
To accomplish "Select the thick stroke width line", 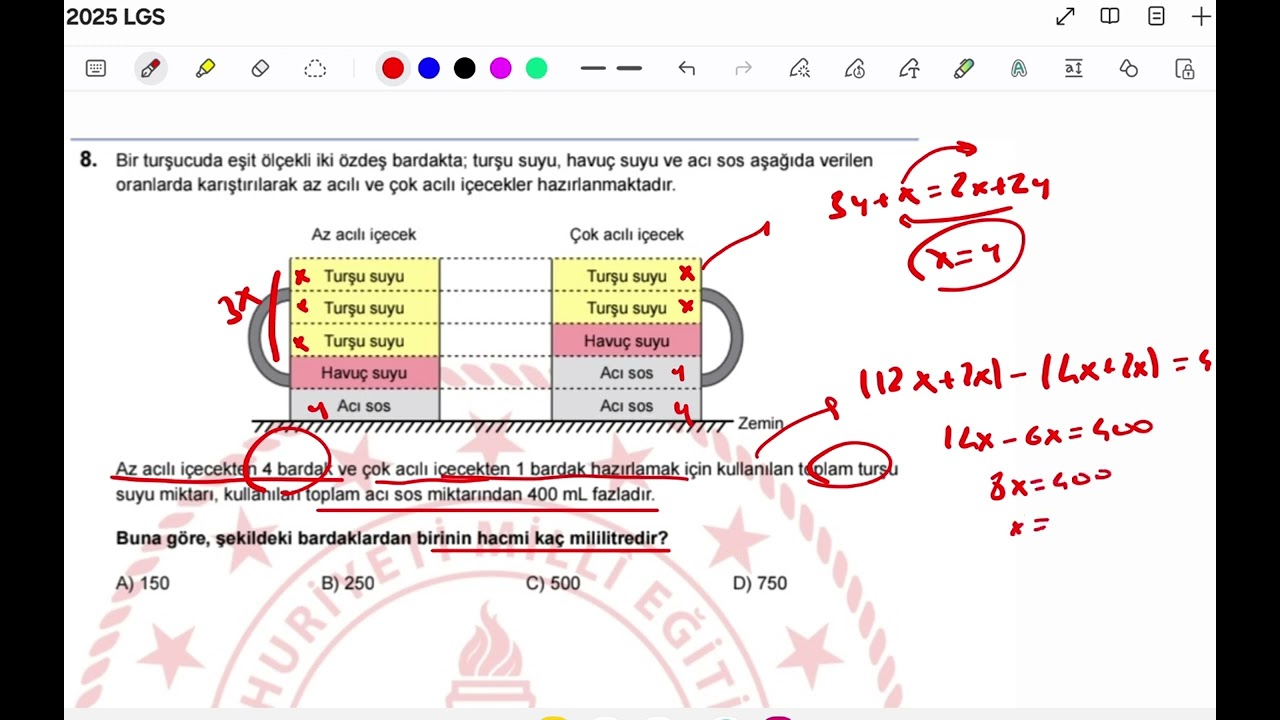I will [x=630, y=69].
